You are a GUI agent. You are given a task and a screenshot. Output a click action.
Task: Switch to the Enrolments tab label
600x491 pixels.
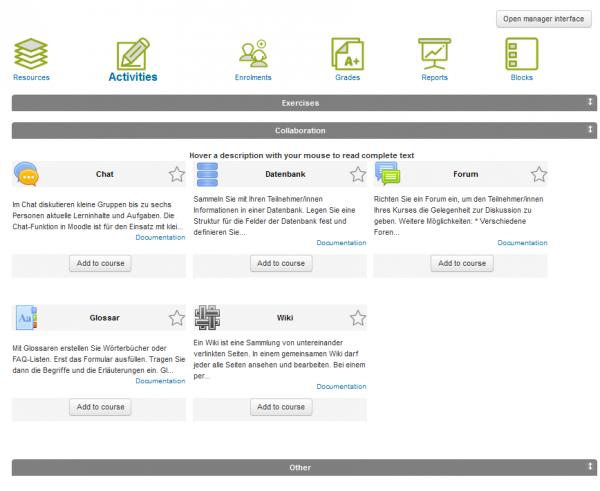tap(253, 77)
